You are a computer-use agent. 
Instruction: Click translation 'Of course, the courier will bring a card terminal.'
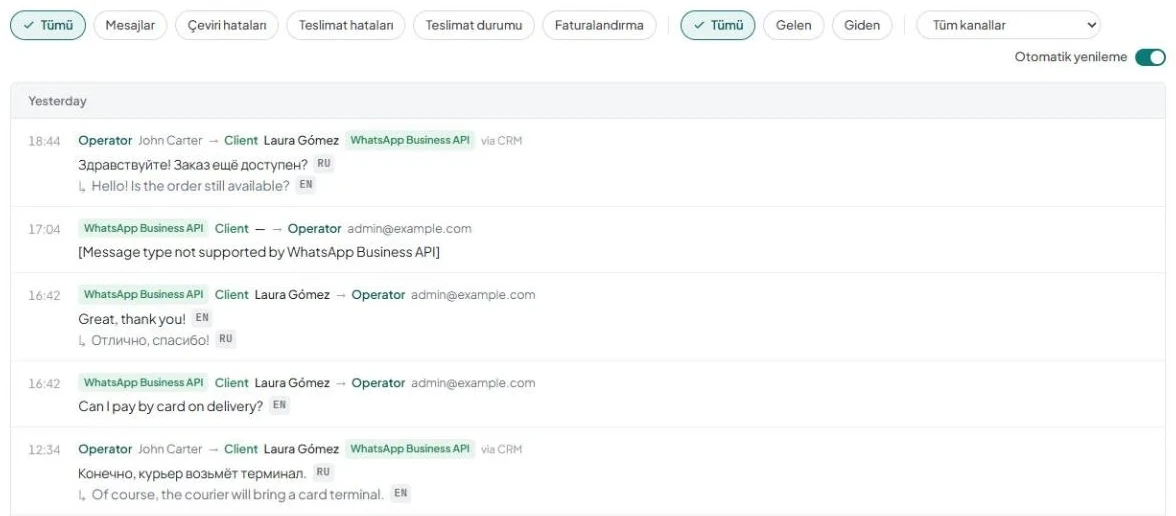pos(238,495)
